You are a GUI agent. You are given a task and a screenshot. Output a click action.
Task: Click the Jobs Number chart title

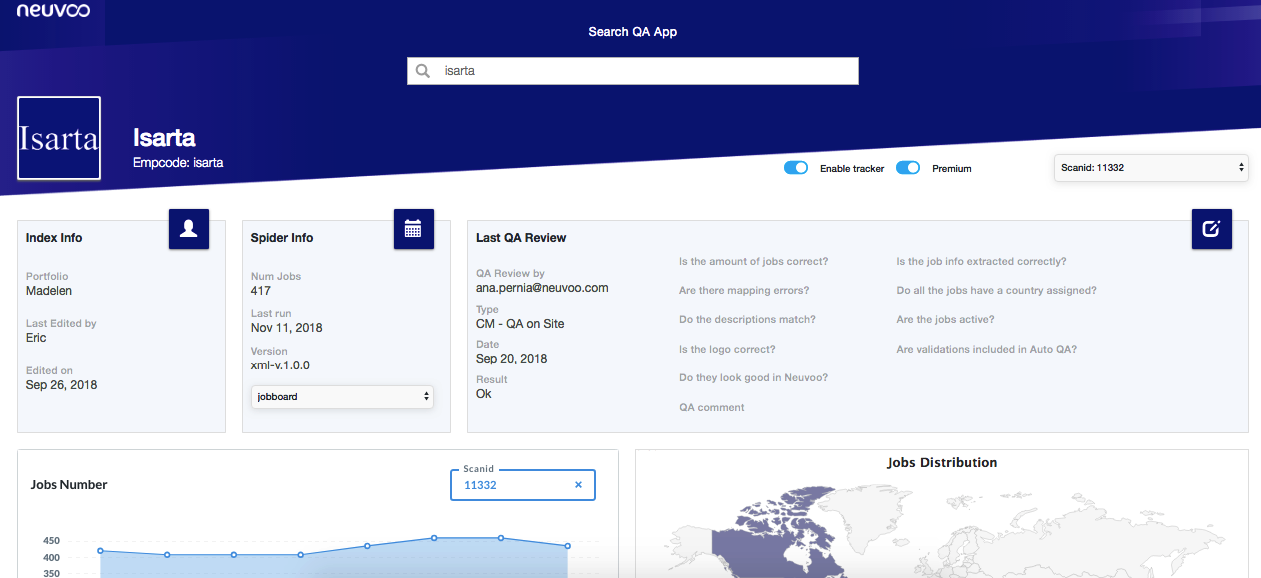69,485
